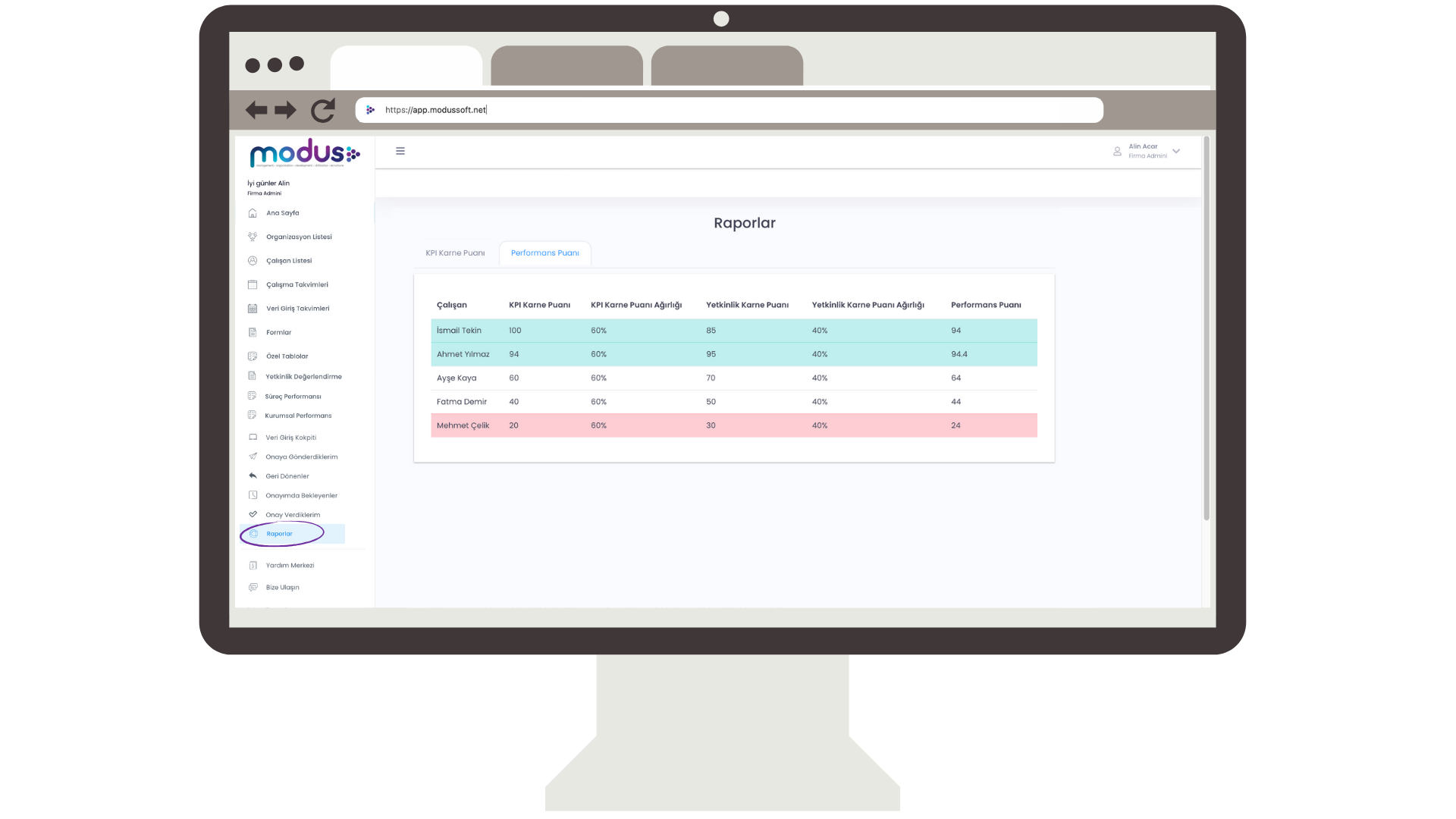Expand the Alin Acar user dropdown
The image size is (1456, 819).
click(x=1176, y=151)
